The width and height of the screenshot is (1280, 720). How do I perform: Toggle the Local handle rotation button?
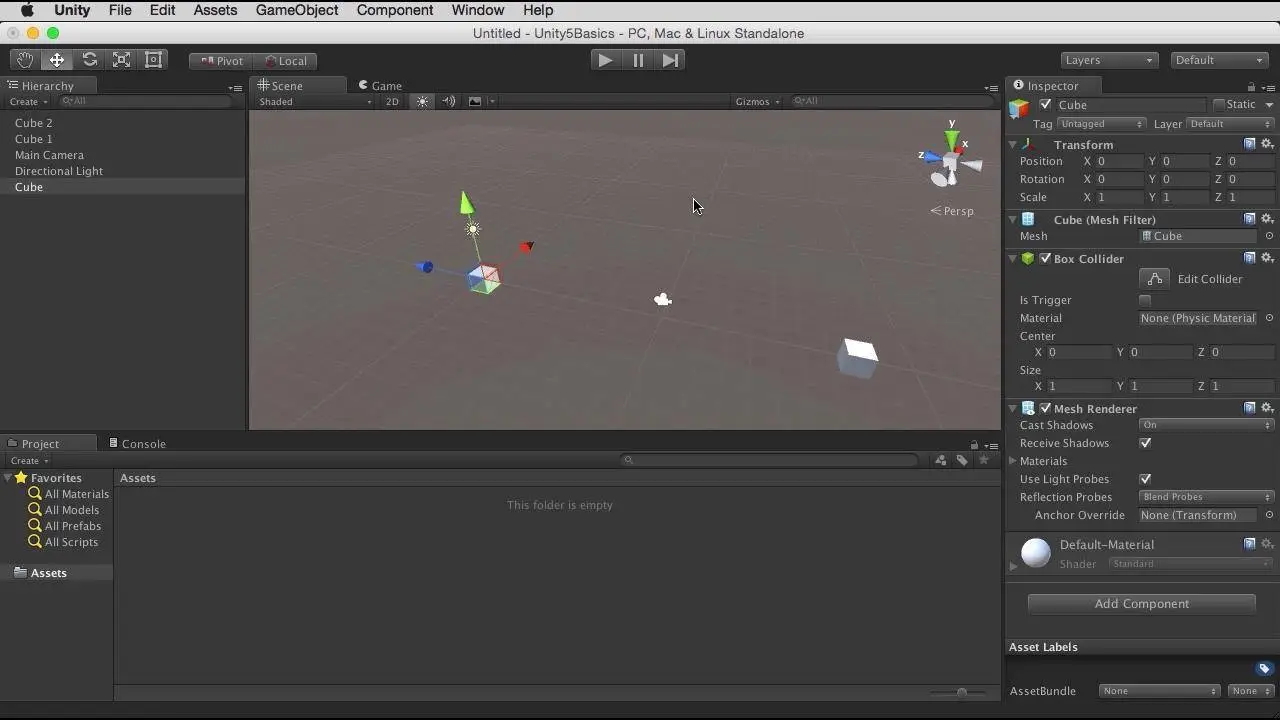point(286,61)
